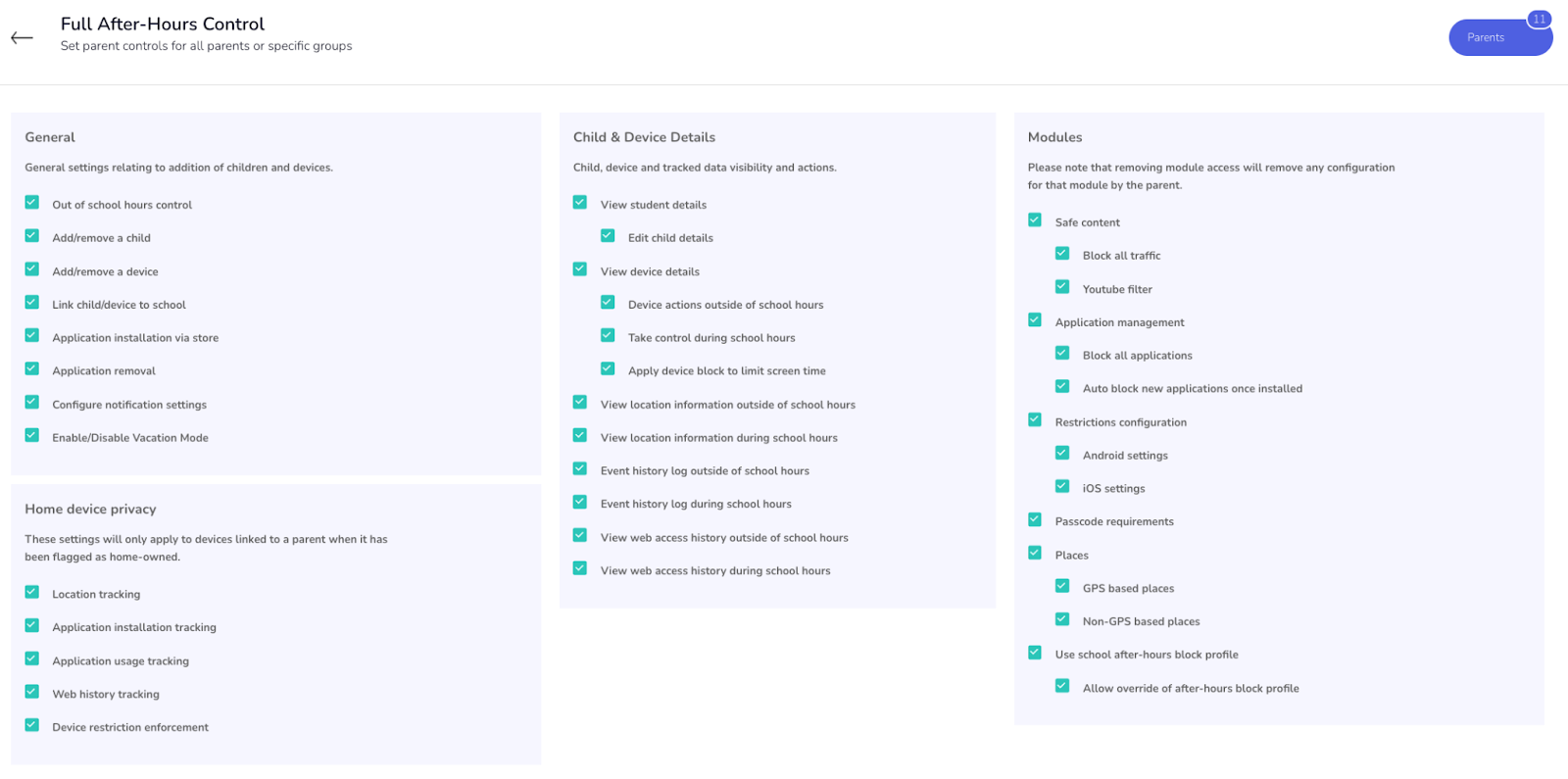Toggle the Youtube filter checkbox

click(x=1062, y=287)
